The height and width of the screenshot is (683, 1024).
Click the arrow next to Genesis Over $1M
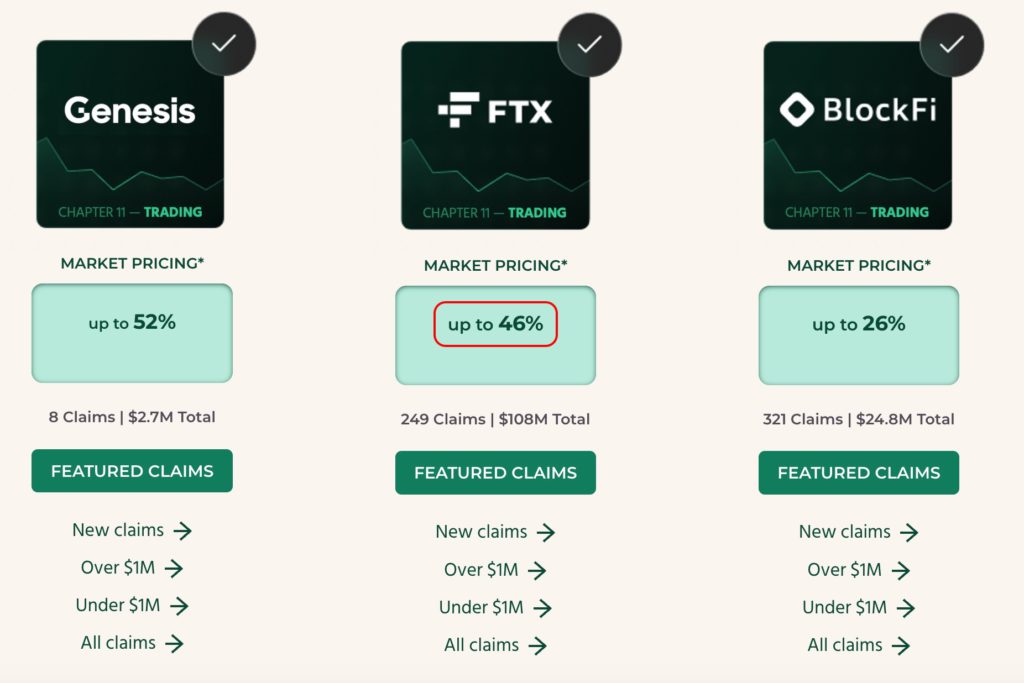pyautogui.click(x=175, y=568)
